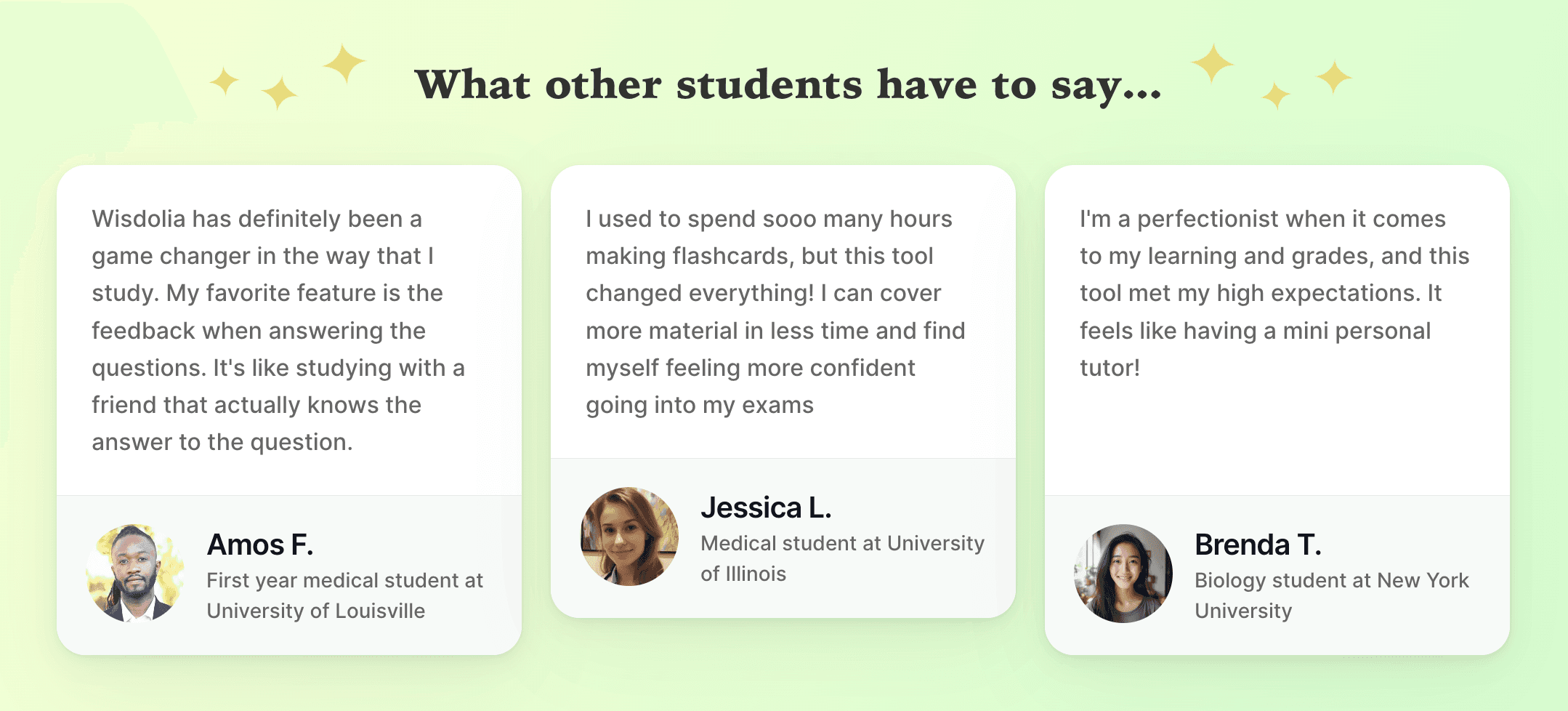Click the rightmost sparkle star icon
Screen dimensions: 1568x711
pyautogui.click(x=1334, y=77)
